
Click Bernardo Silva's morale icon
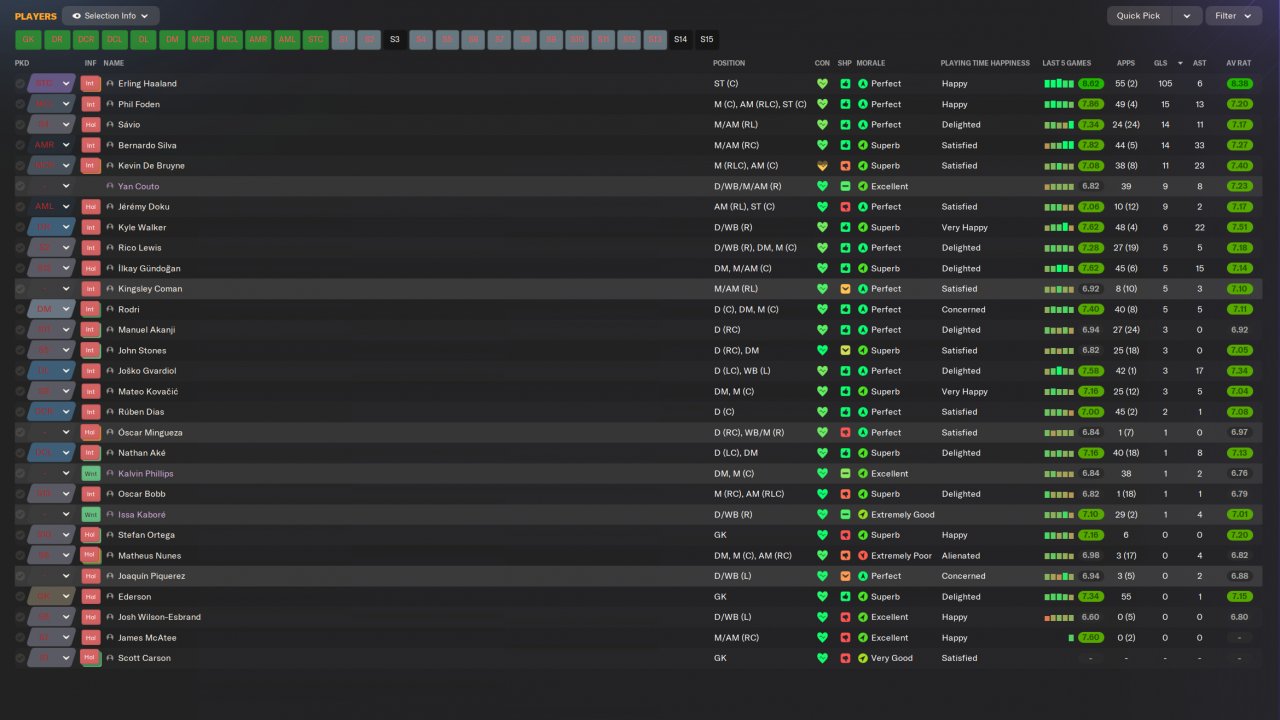click(x=863, y=146)
